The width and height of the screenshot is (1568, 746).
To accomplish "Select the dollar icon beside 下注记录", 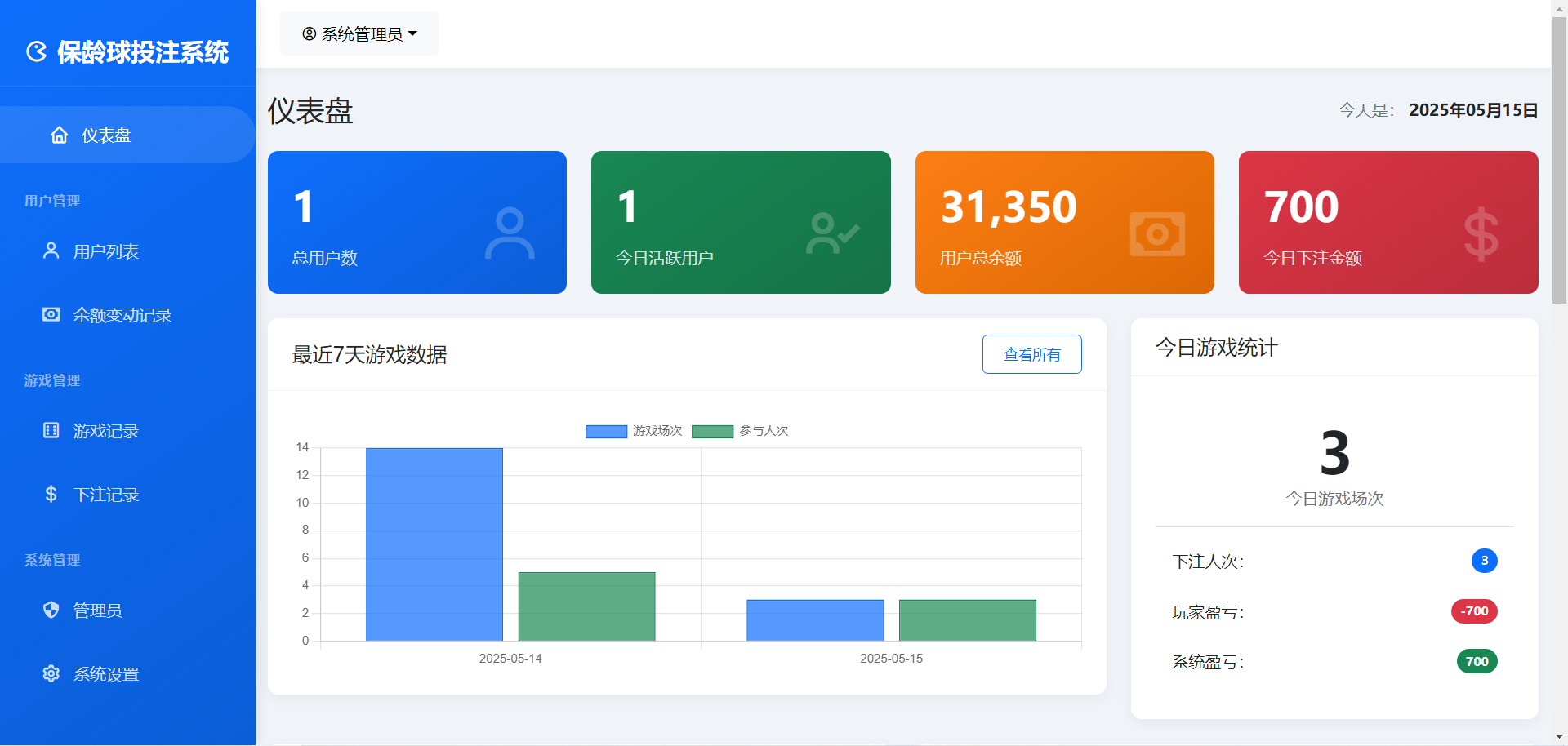I will click(x=51, y=494).
